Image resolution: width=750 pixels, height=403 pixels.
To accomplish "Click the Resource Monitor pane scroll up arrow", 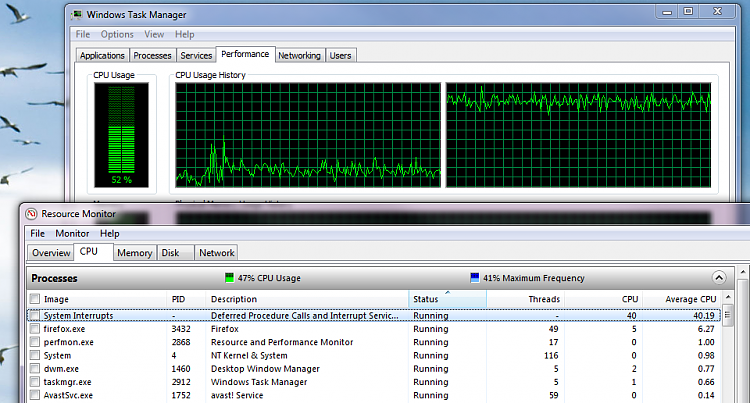I will pyautogui.click(x=743, y=272).
